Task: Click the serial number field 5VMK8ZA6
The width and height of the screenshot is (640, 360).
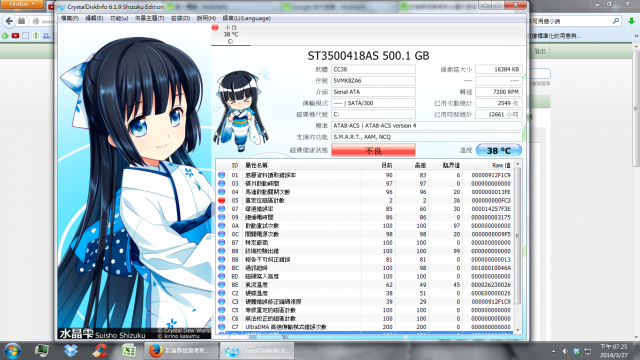Action: (x=373, y=81)
